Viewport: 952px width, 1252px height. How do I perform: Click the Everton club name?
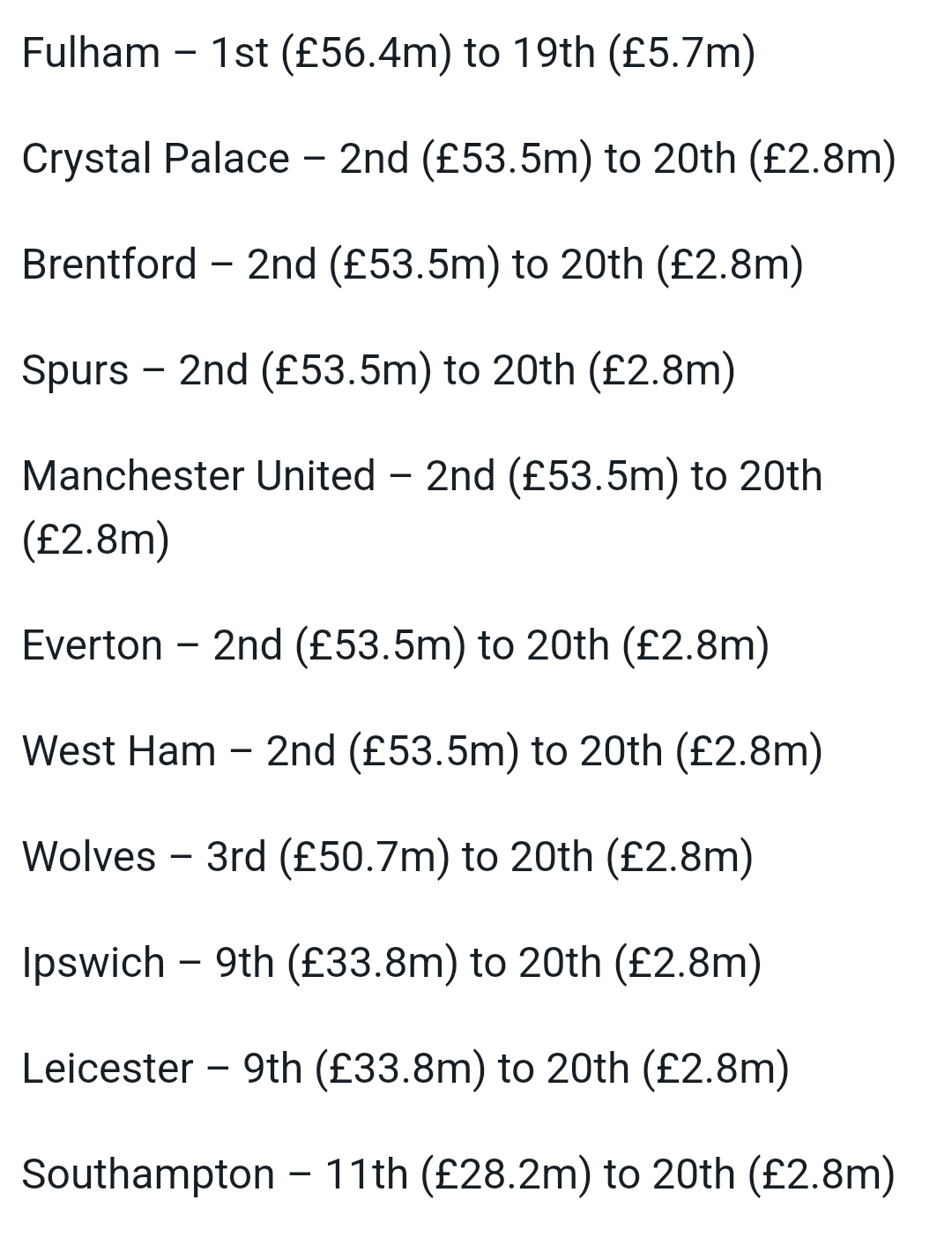point(93,645)
